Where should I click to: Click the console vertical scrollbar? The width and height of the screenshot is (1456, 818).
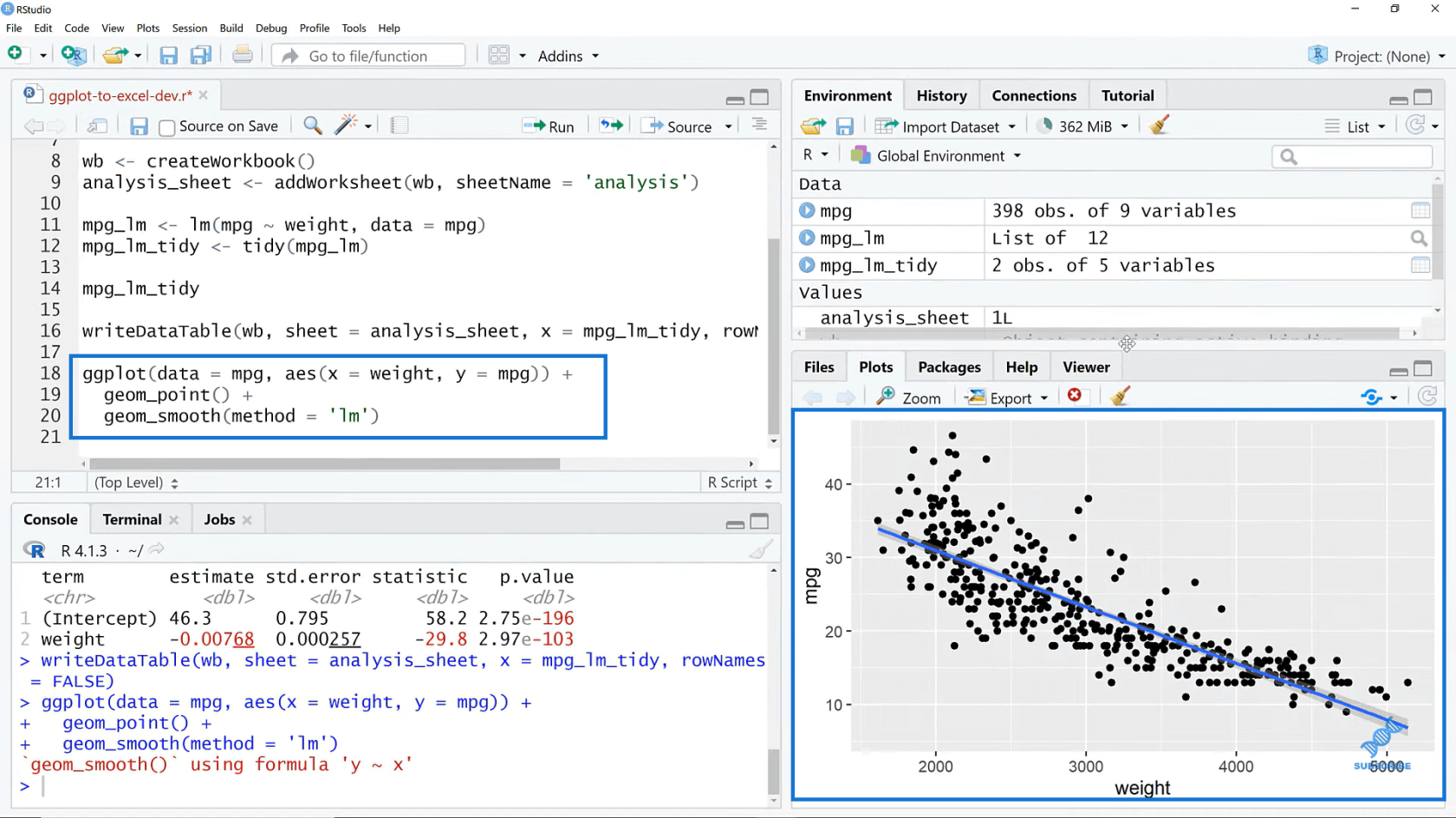[x=773, y=770]
